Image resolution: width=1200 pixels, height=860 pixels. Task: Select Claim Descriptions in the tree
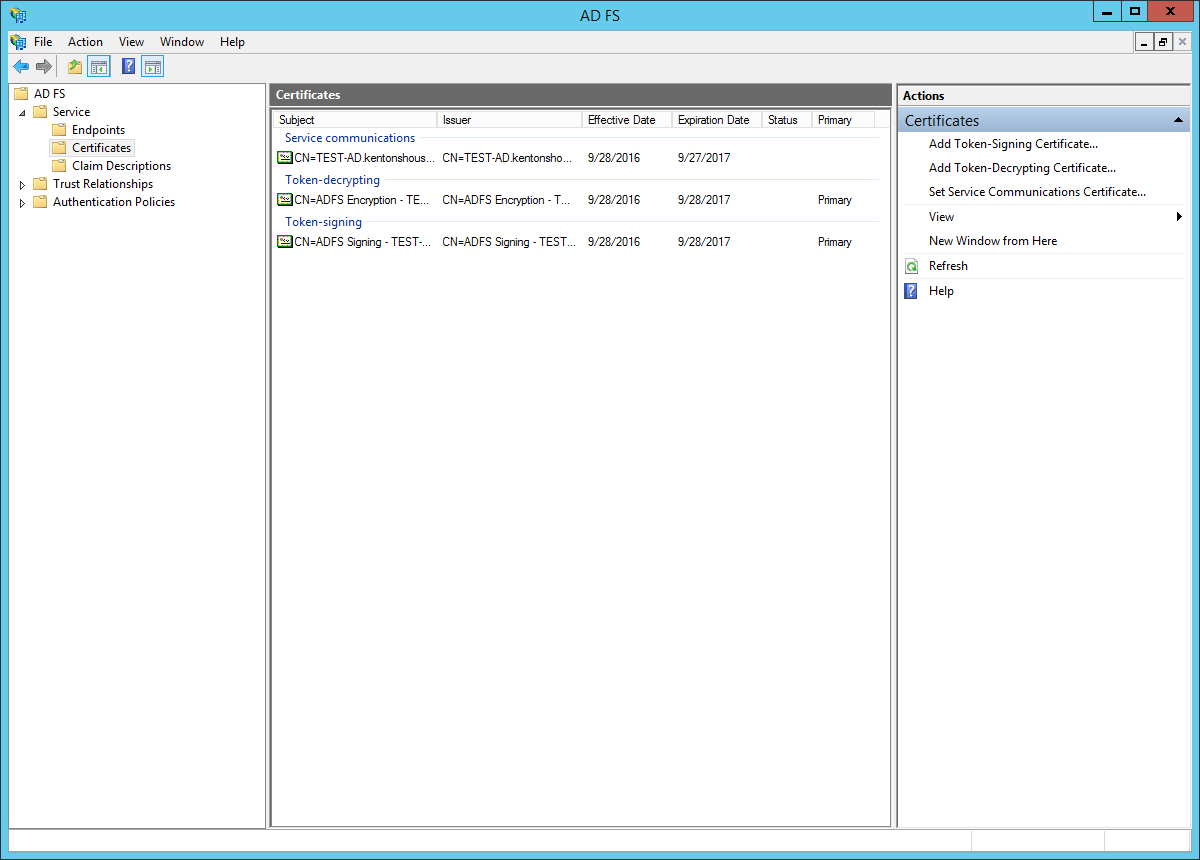121,166
